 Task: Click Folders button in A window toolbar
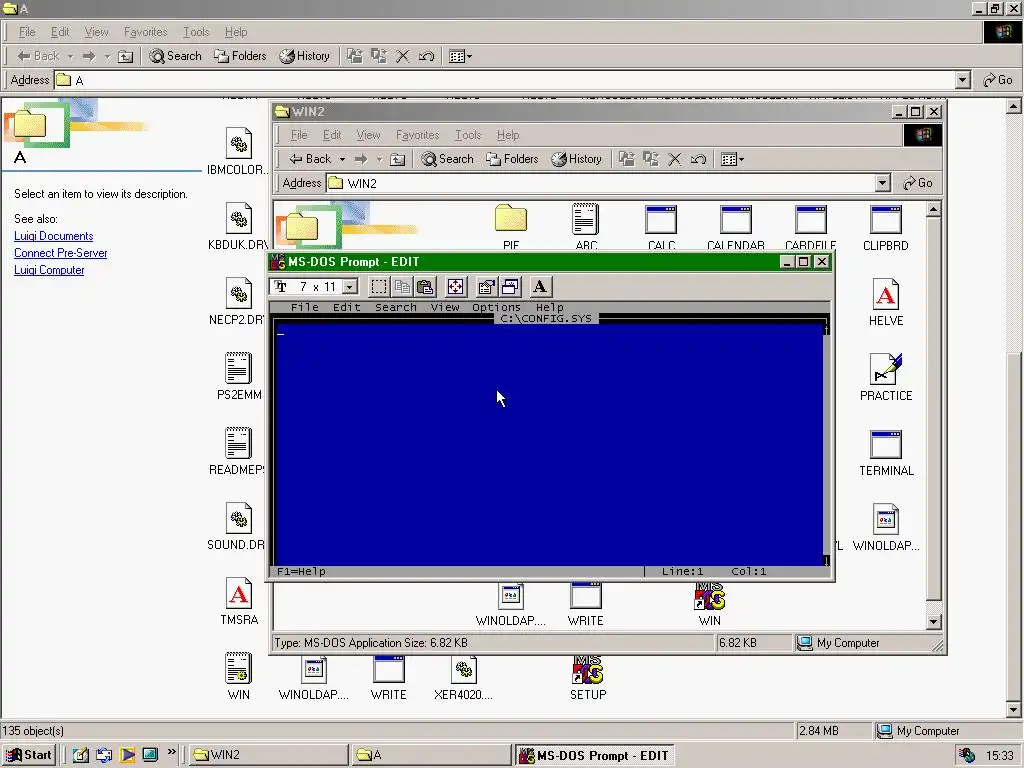pyautogui.click(x=240, y=56)
